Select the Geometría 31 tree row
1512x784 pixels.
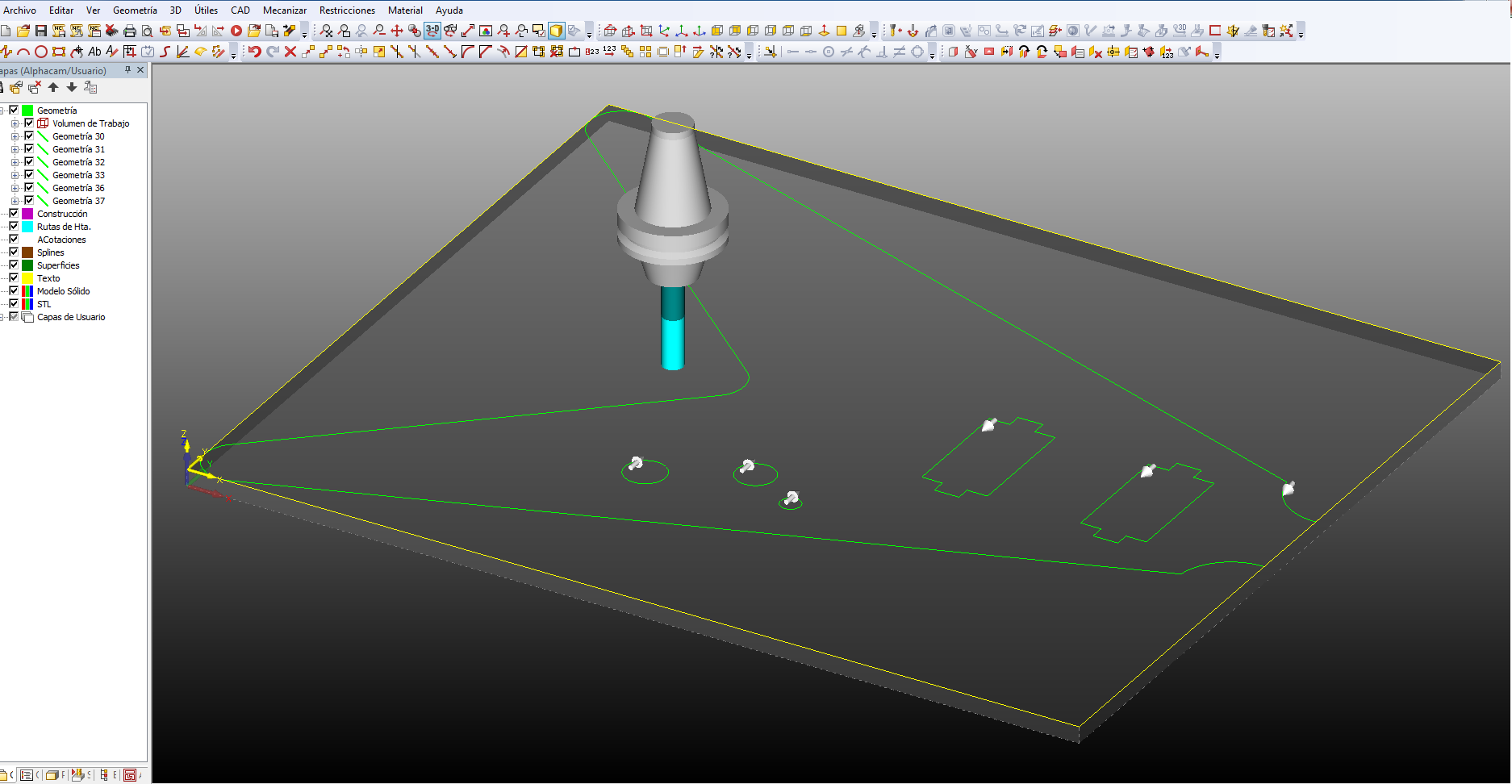click(78, 149)
